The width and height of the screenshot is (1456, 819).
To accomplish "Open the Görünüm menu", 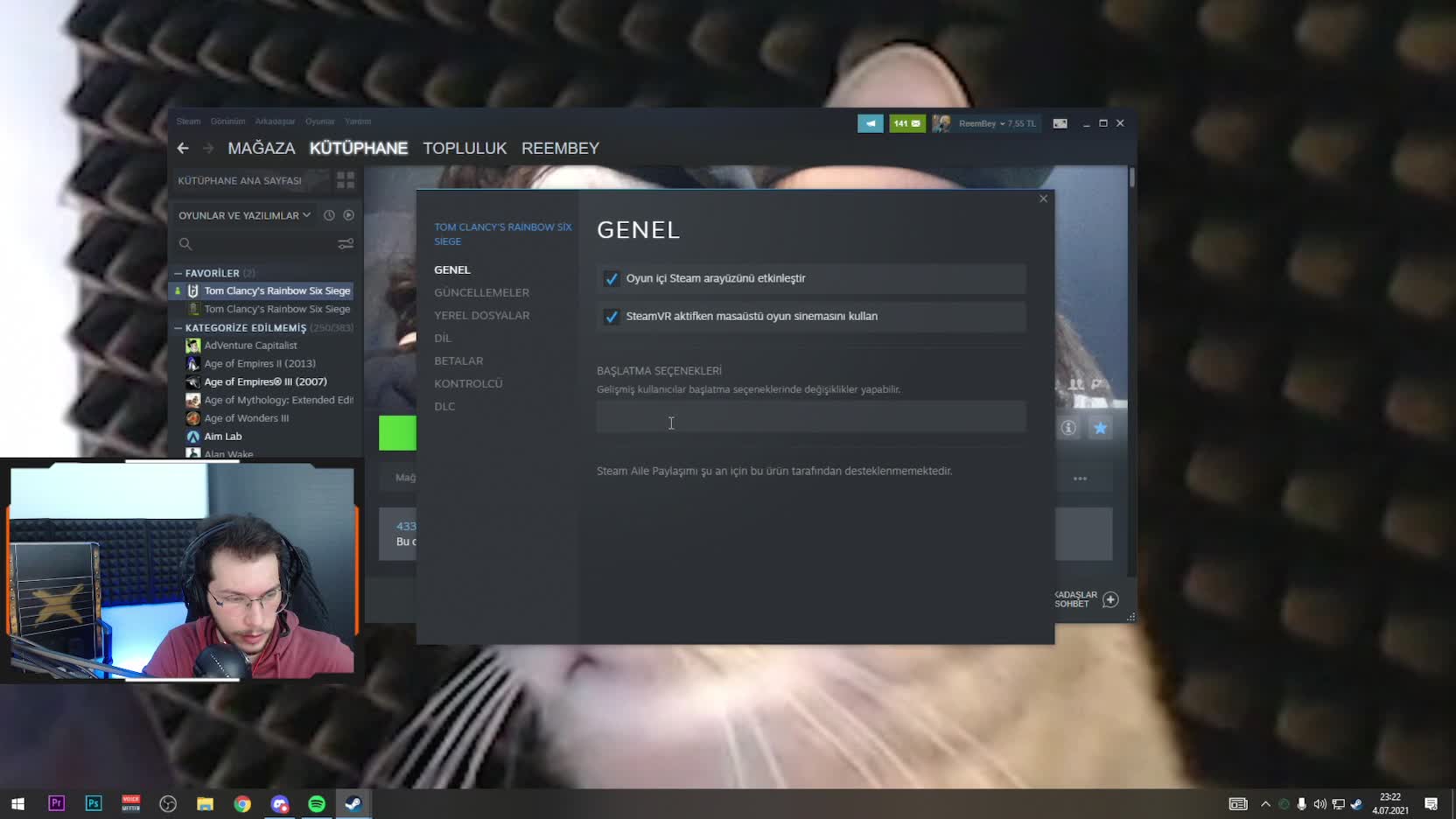I will coord(227,122).
